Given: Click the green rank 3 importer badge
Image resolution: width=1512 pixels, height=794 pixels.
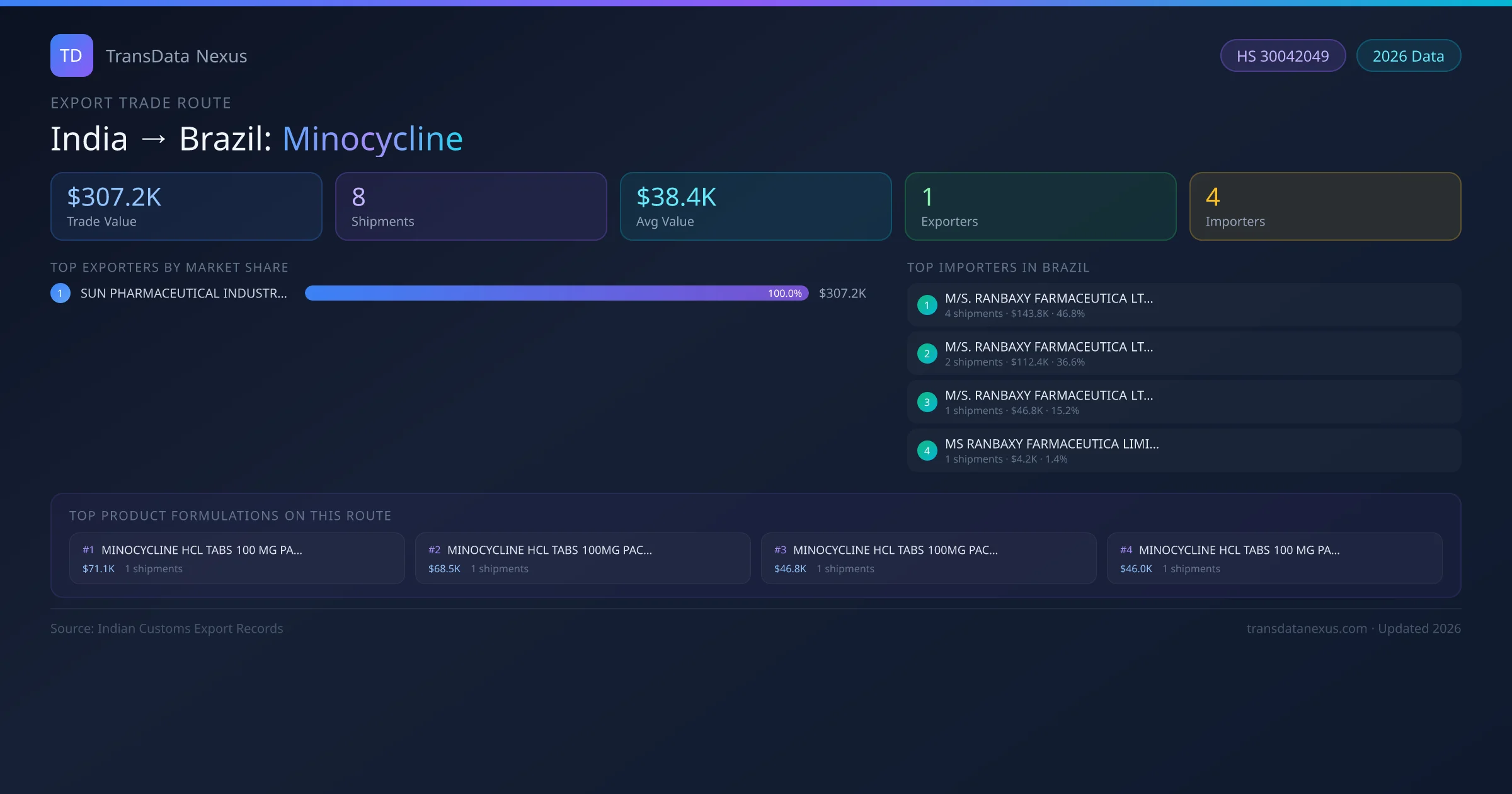Looking at the screenshot, I should [927, 402].
